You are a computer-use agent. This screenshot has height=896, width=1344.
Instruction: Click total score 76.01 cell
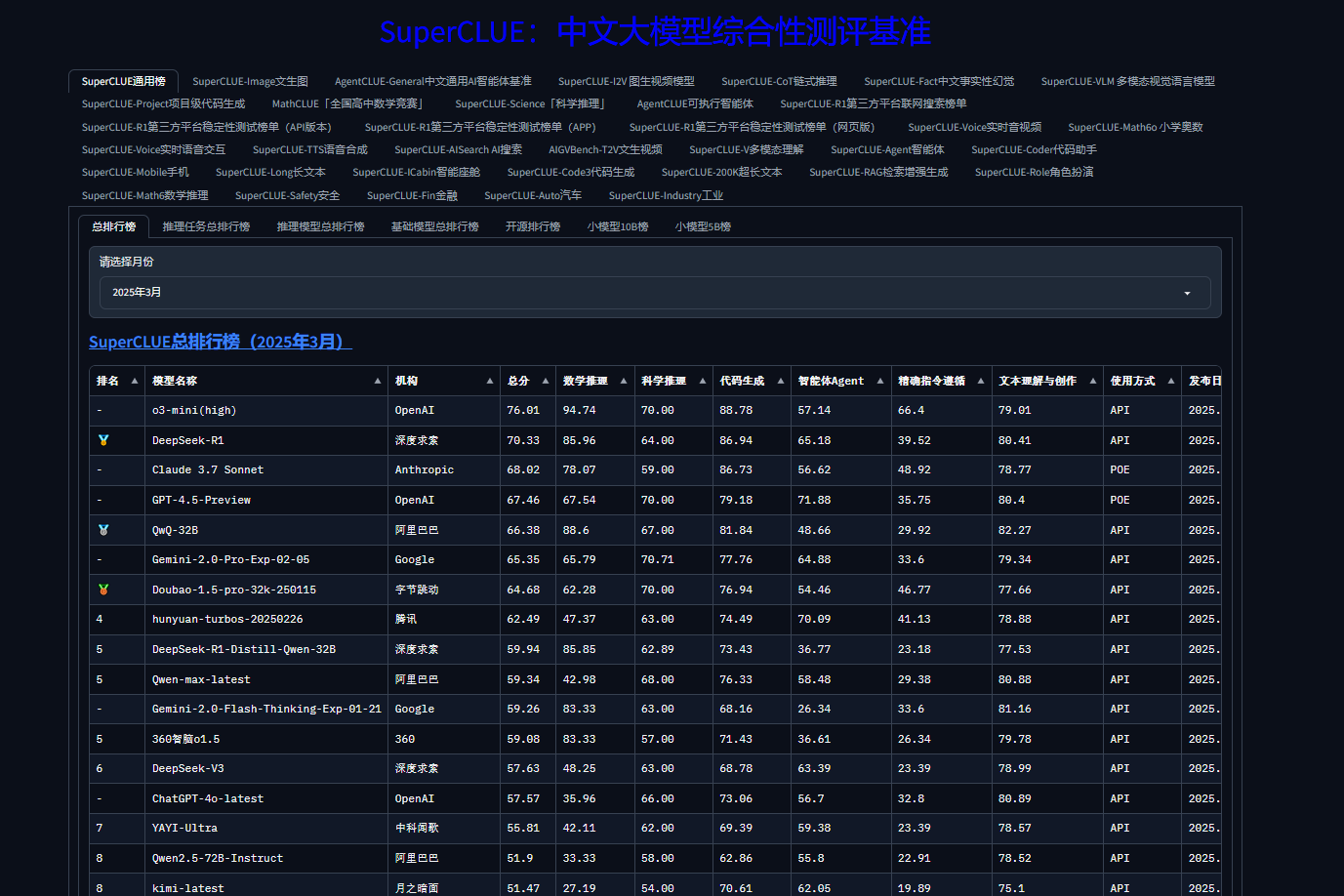[x=528, y=410]
